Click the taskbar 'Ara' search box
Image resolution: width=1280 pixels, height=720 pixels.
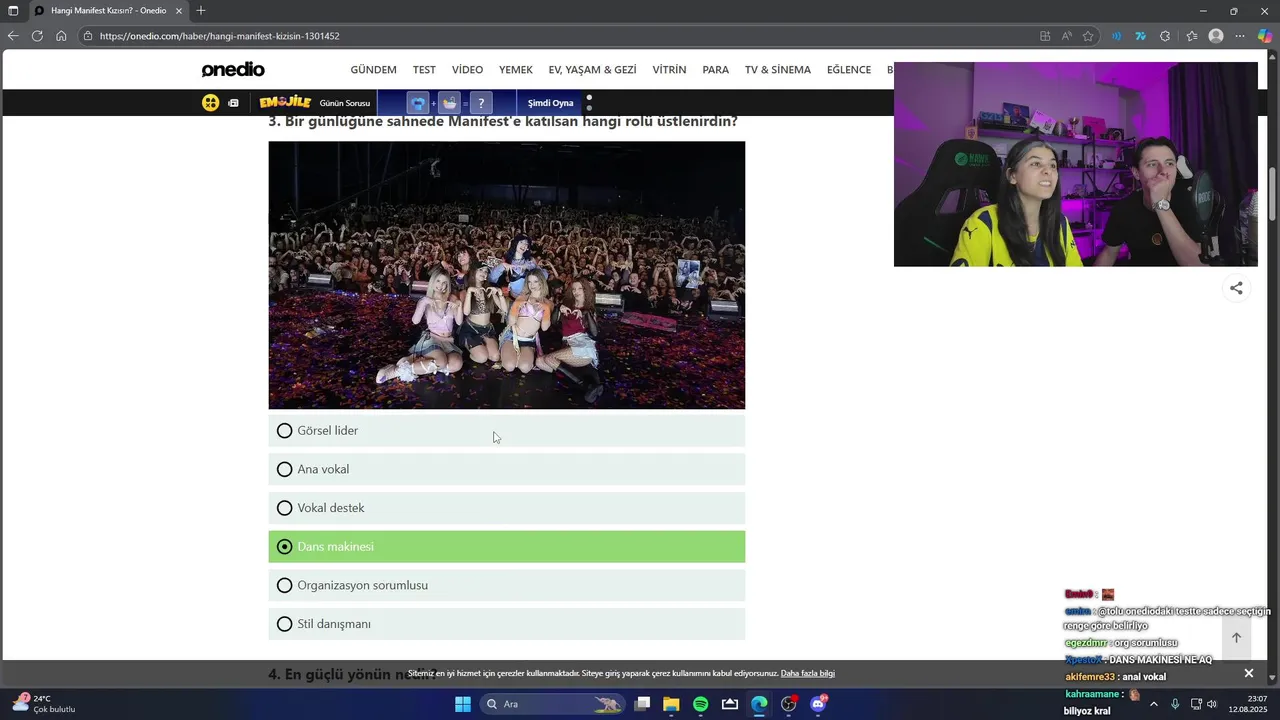[x=553, y=704]
